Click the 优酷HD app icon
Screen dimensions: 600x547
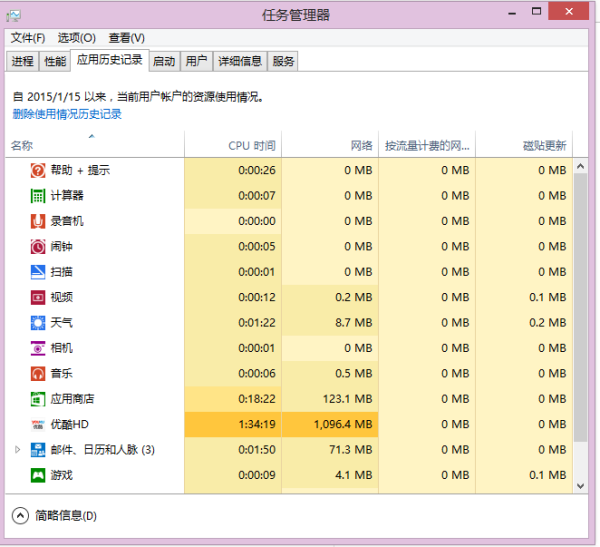[x=38, y=425]
